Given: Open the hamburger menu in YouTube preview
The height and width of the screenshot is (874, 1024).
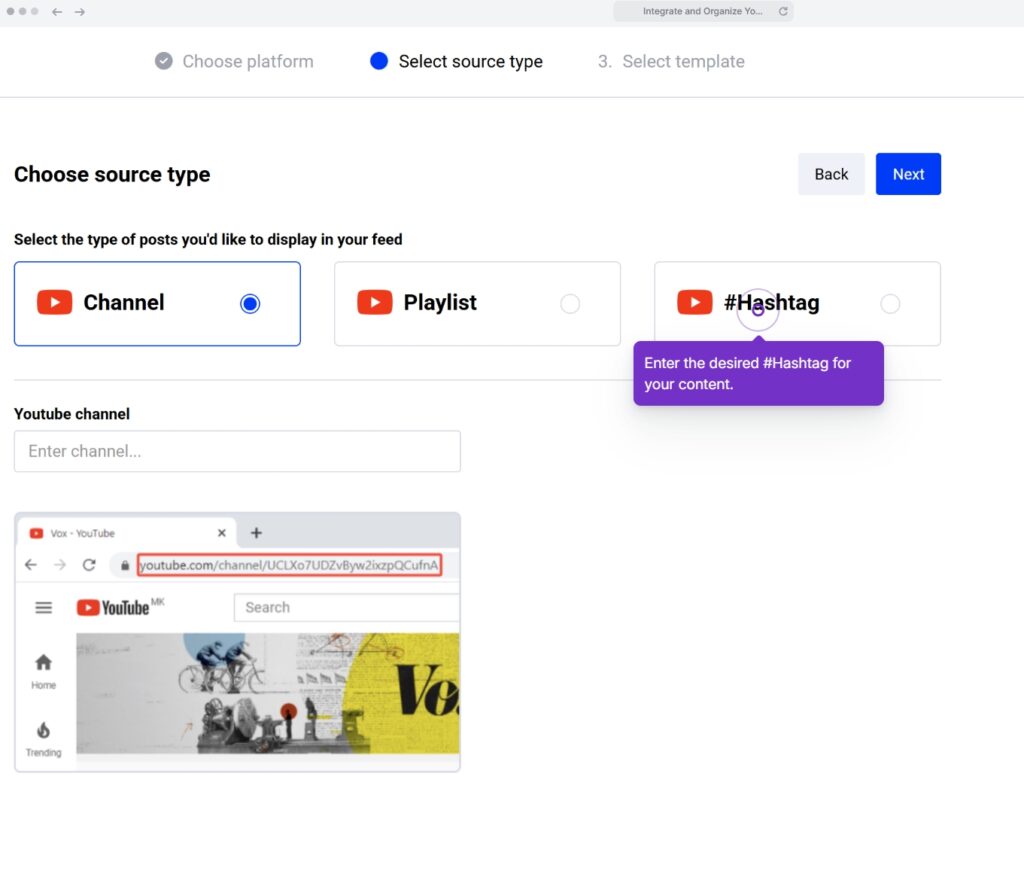Looking at the screenshot, I should point(43,608).
